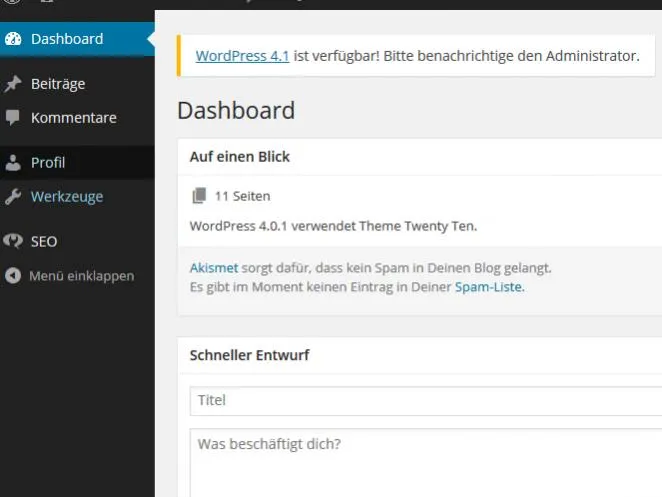Click the 'Auf einen Blick' widget header
662x497 pixels.
420,157
